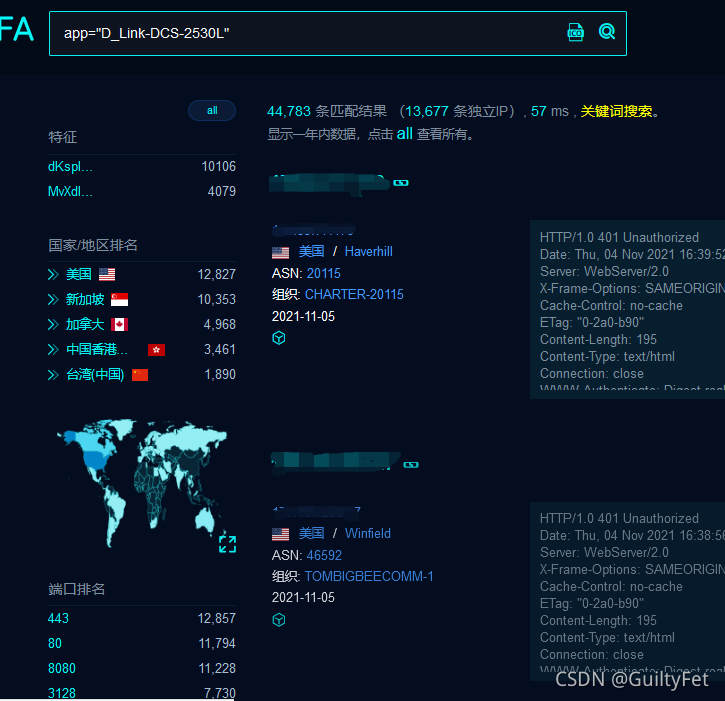Screen dimensions: 725x701
Task: Filter results by country 美国
Action: 79,274
